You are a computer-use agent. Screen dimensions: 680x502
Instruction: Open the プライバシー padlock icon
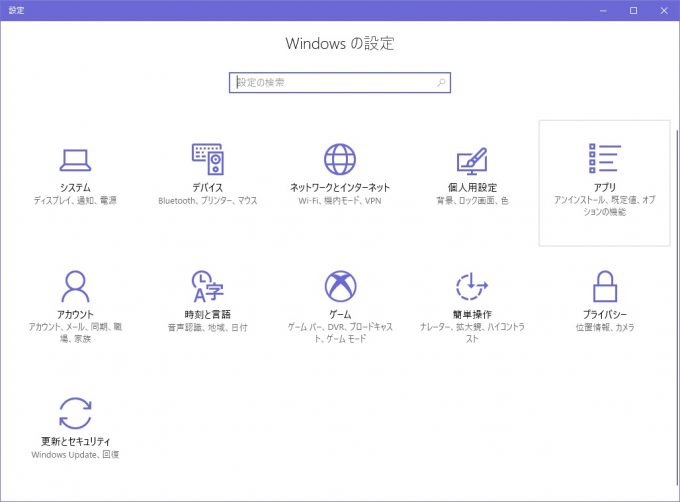605,286
